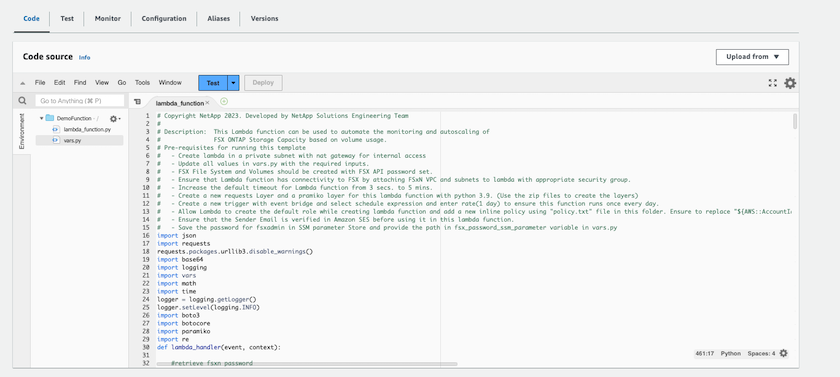The height and width of the screenshot is (377, 840).
Task: Expand the Test button dropdown arrow
Action: 234,83
